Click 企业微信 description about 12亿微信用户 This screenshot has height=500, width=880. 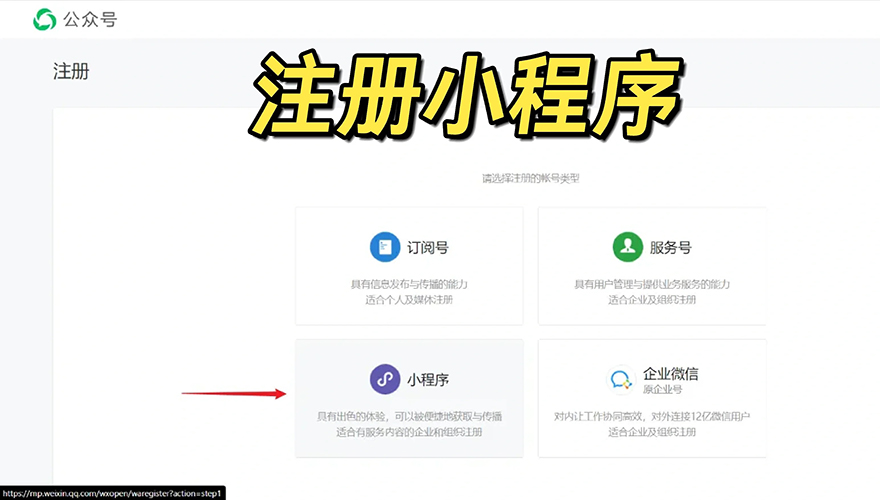652,416
